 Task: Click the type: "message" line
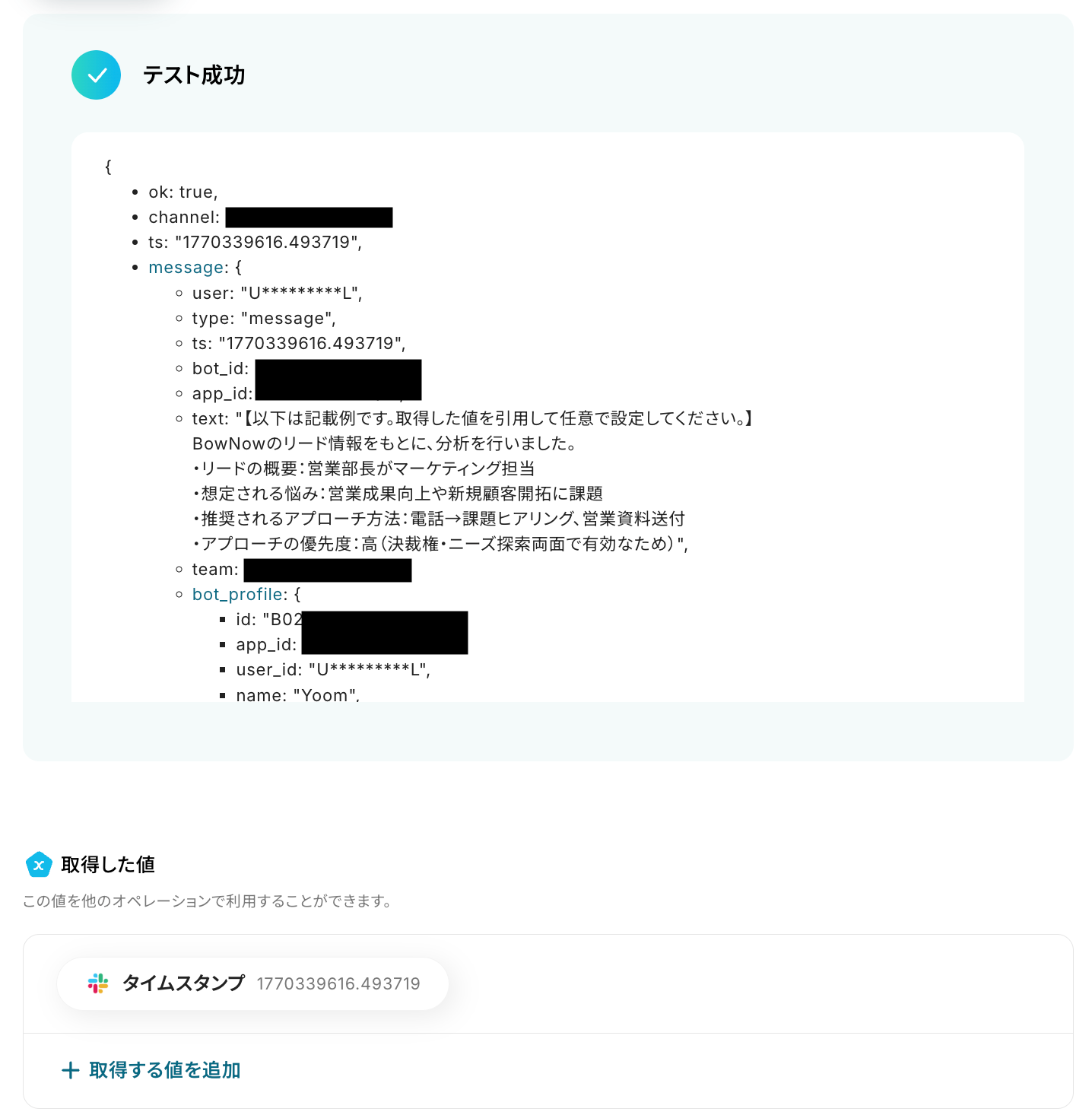(x=264, y=319)
